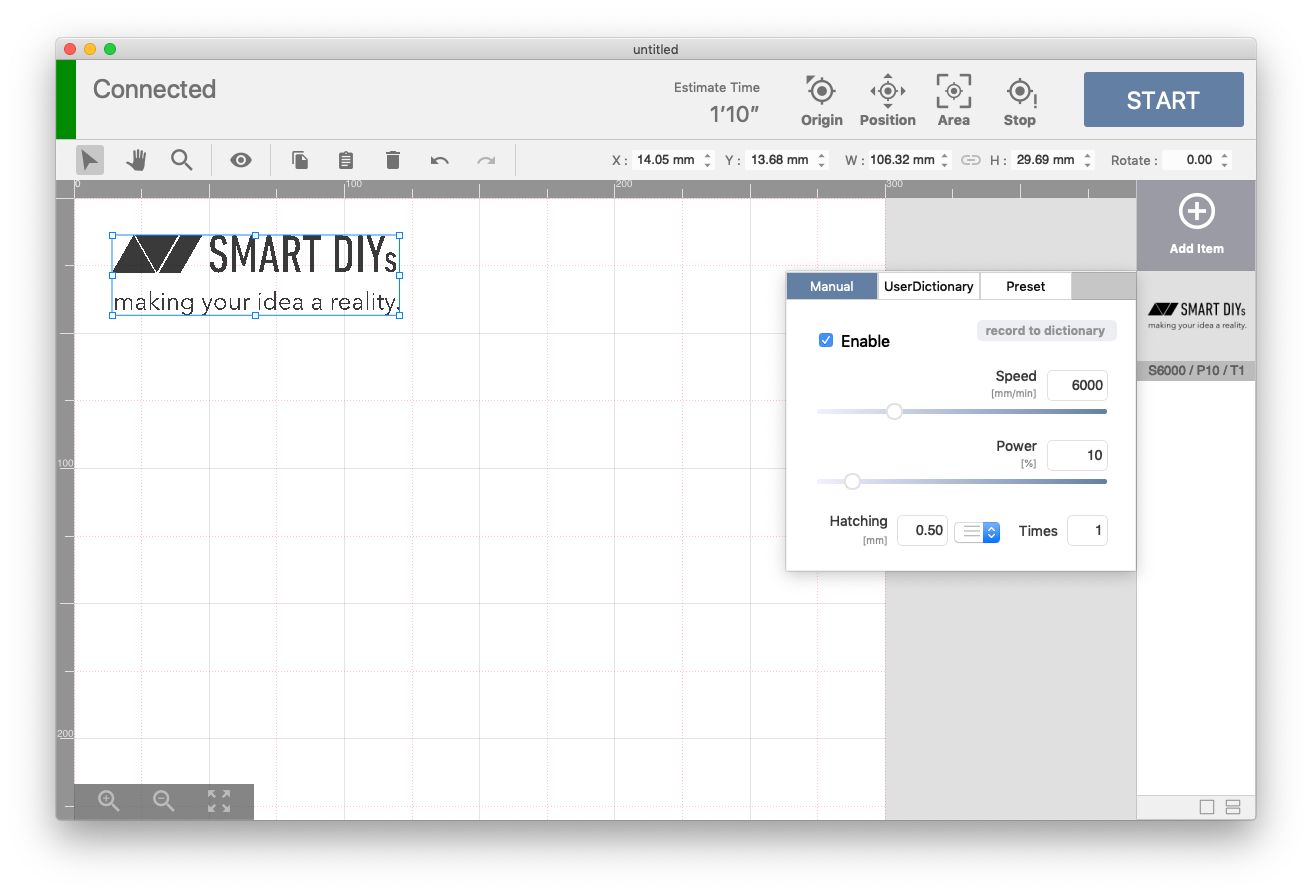
Task: Click the Speed value field
Action: (x=1077, y=385)
